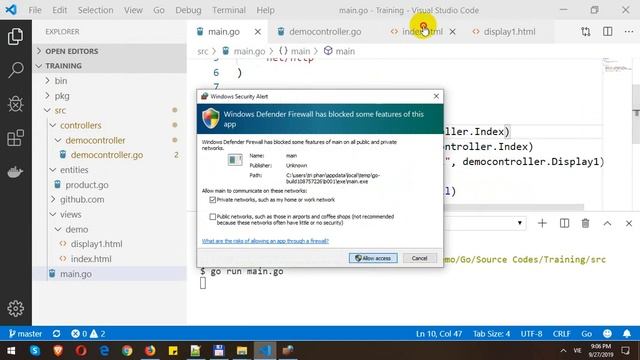Click the Open Changes compare icon in the editor toolbar
Image resolution: width=640 pixels, height=360 pixels.
point(586,31)
